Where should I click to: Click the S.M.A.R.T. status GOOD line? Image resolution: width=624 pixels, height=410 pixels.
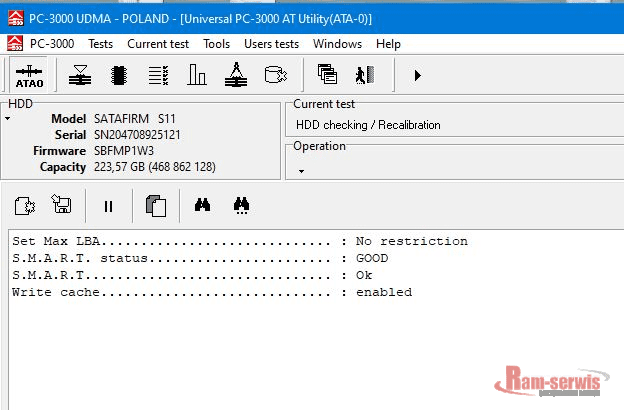[x=200, y=258]
